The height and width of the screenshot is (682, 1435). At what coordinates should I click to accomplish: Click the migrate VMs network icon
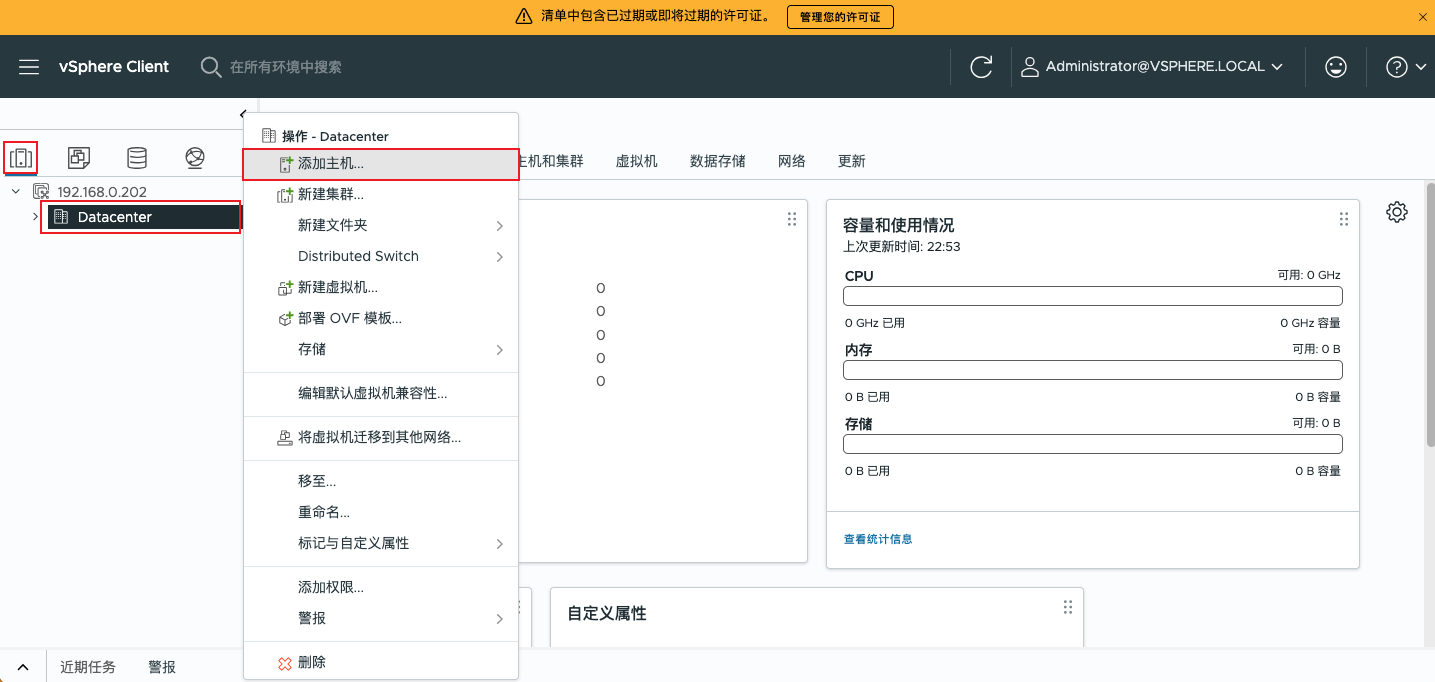pos(285,438)
